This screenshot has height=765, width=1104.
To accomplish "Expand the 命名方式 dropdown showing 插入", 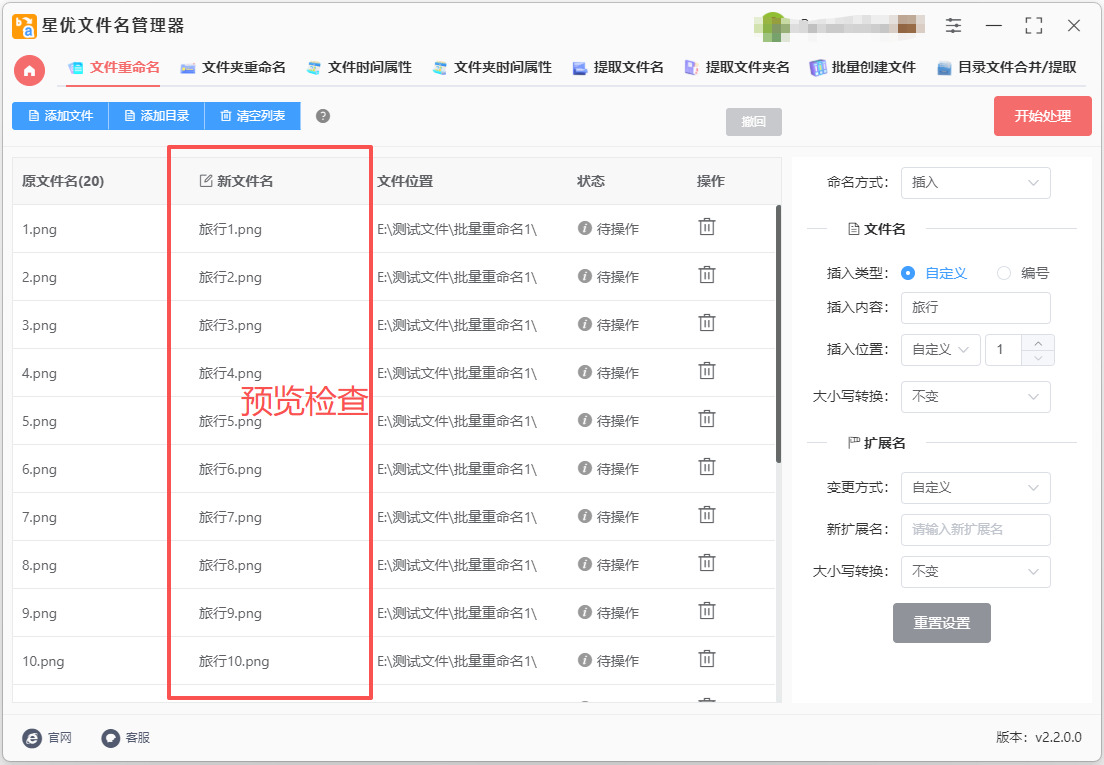I will tap(975, 183).
